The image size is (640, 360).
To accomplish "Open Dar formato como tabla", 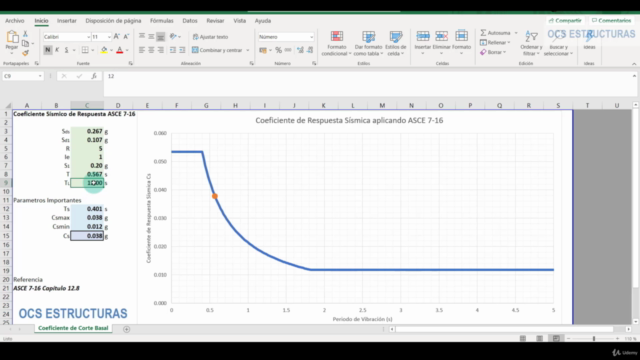I will coord(369,43).
